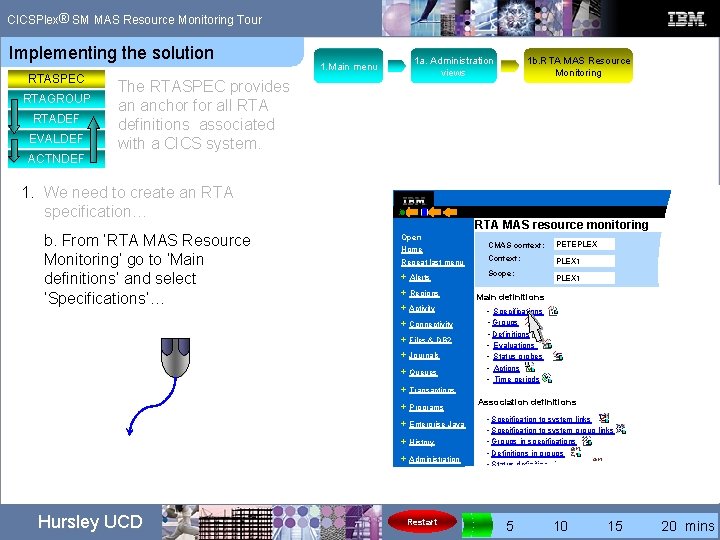
Task: Open Specification to system group links
Action: (x=552, y=430)
